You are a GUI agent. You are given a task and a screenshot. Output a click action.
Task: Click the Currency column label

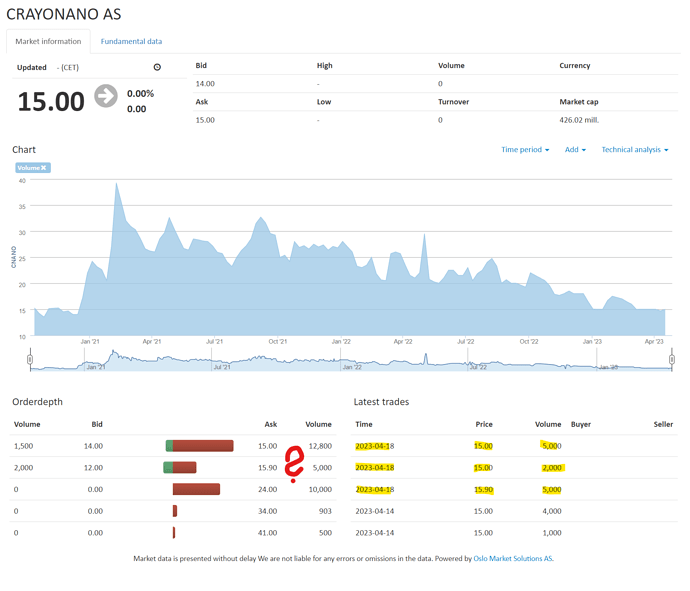click(575, 66)
